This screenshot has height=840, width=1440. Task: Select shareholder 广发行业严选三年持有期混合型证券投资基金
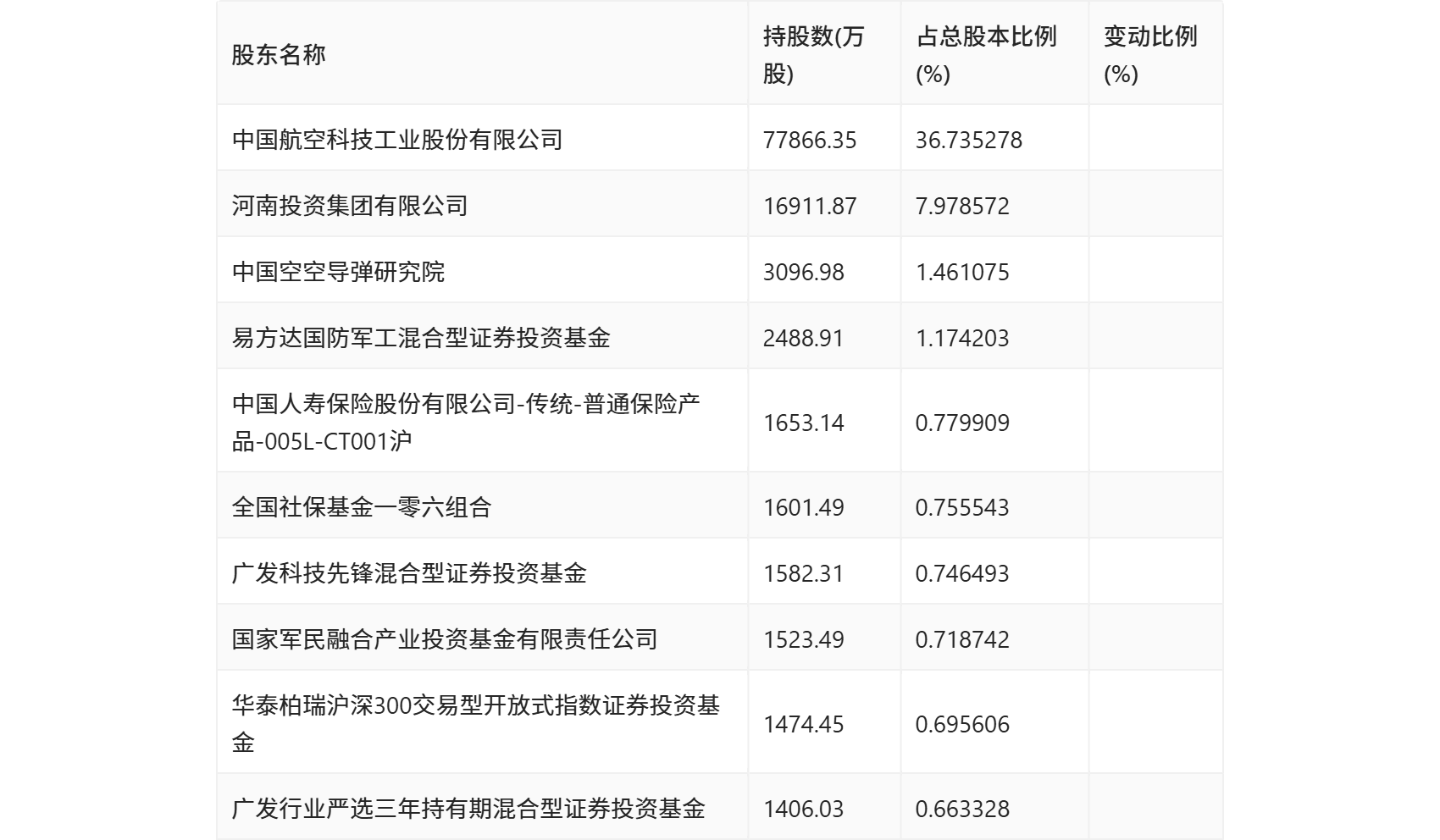468,809
